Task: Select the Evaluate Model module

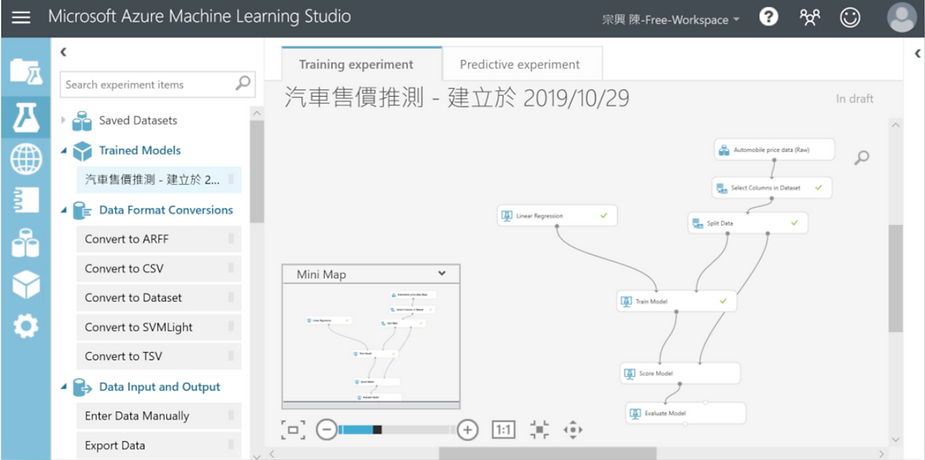Action: pyautogui.click(x=686, y=413)
